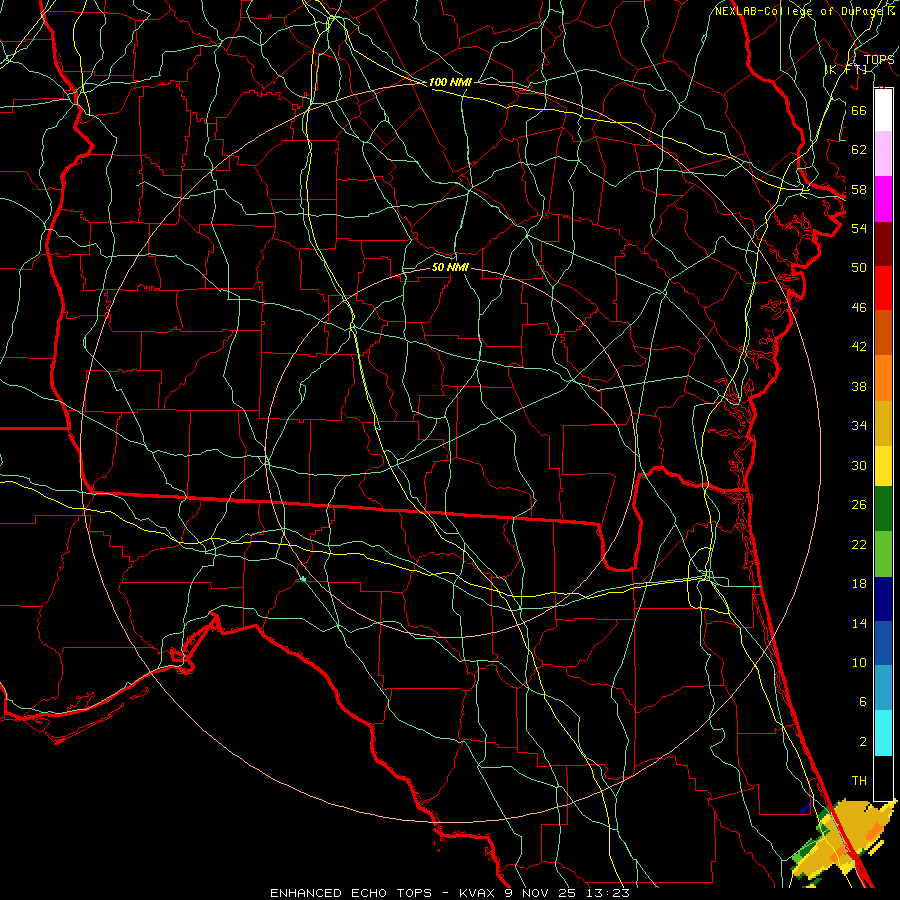Click the 30 value on the legend

(859, 465)
